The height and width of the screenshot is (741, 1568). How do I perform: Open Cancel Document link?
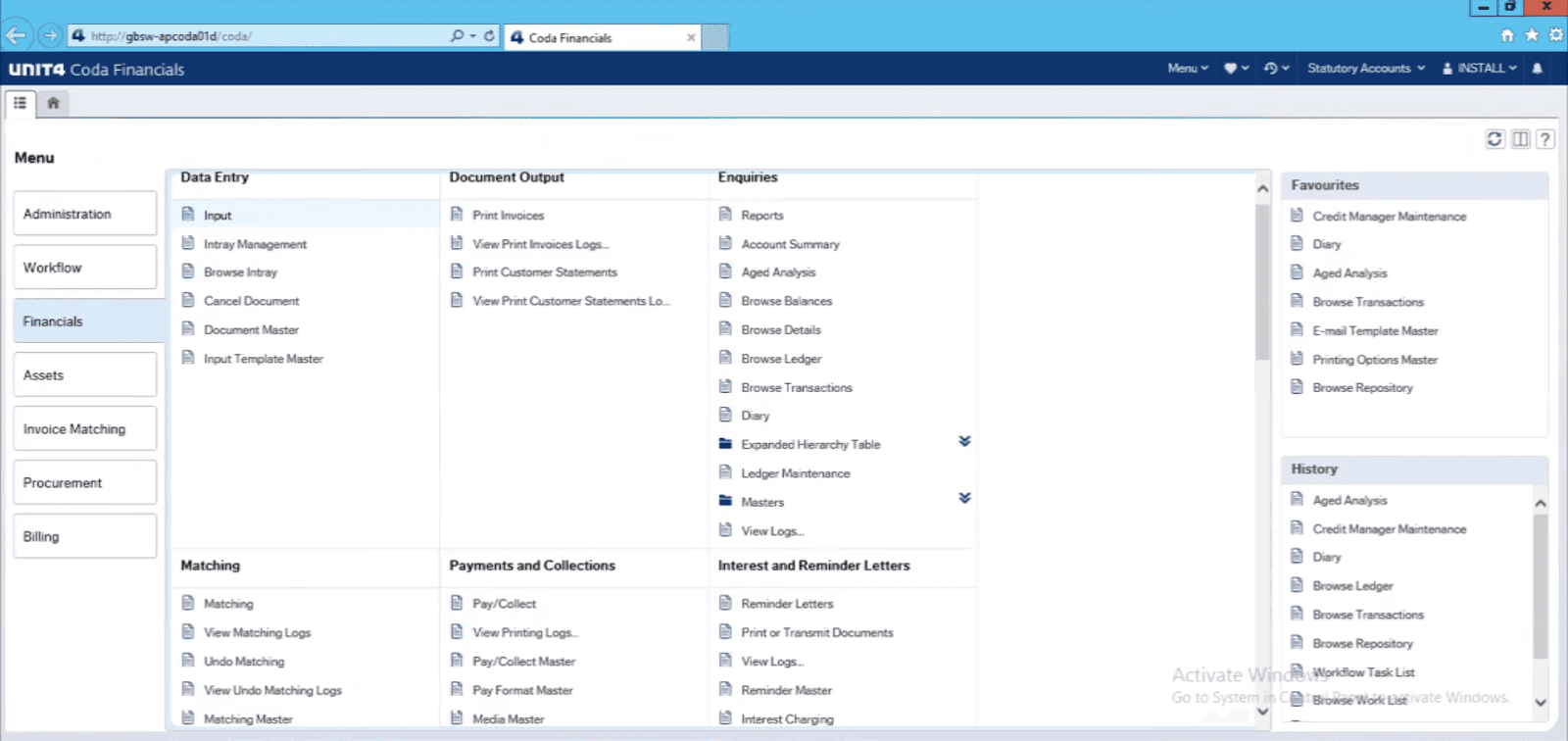click(251, 302)
